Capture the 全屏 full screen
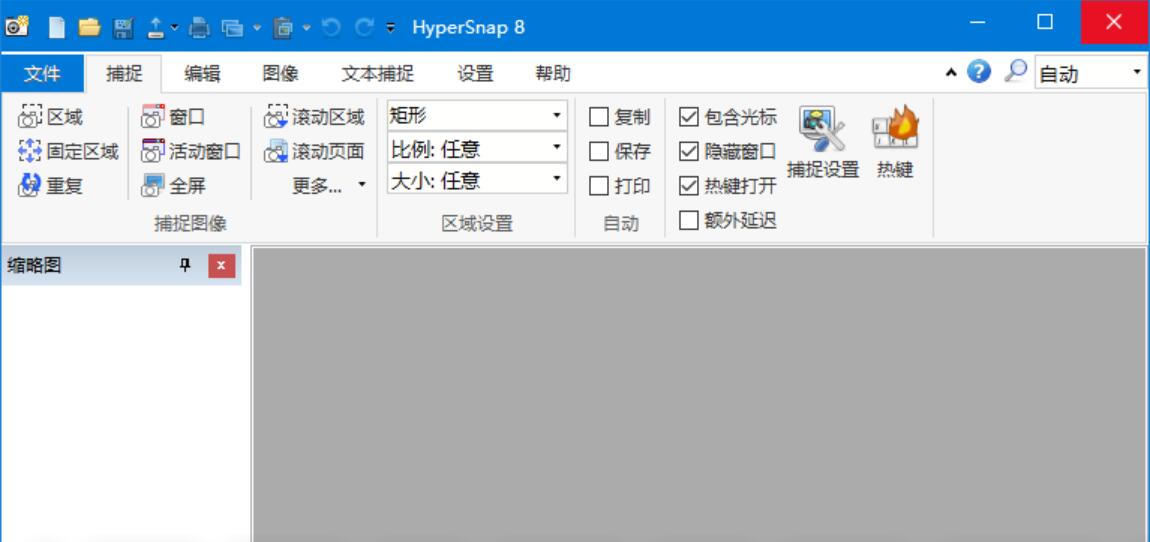 [173, 186]
